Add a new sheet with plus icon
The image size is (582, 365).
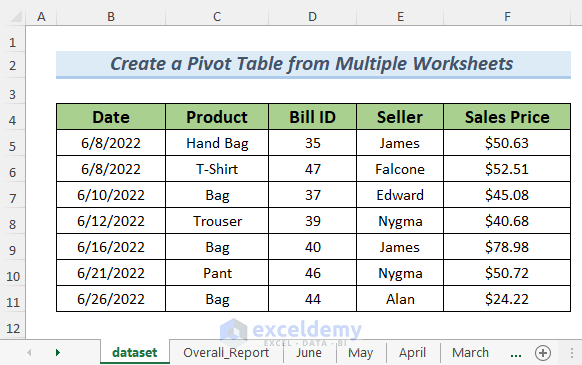543,353
